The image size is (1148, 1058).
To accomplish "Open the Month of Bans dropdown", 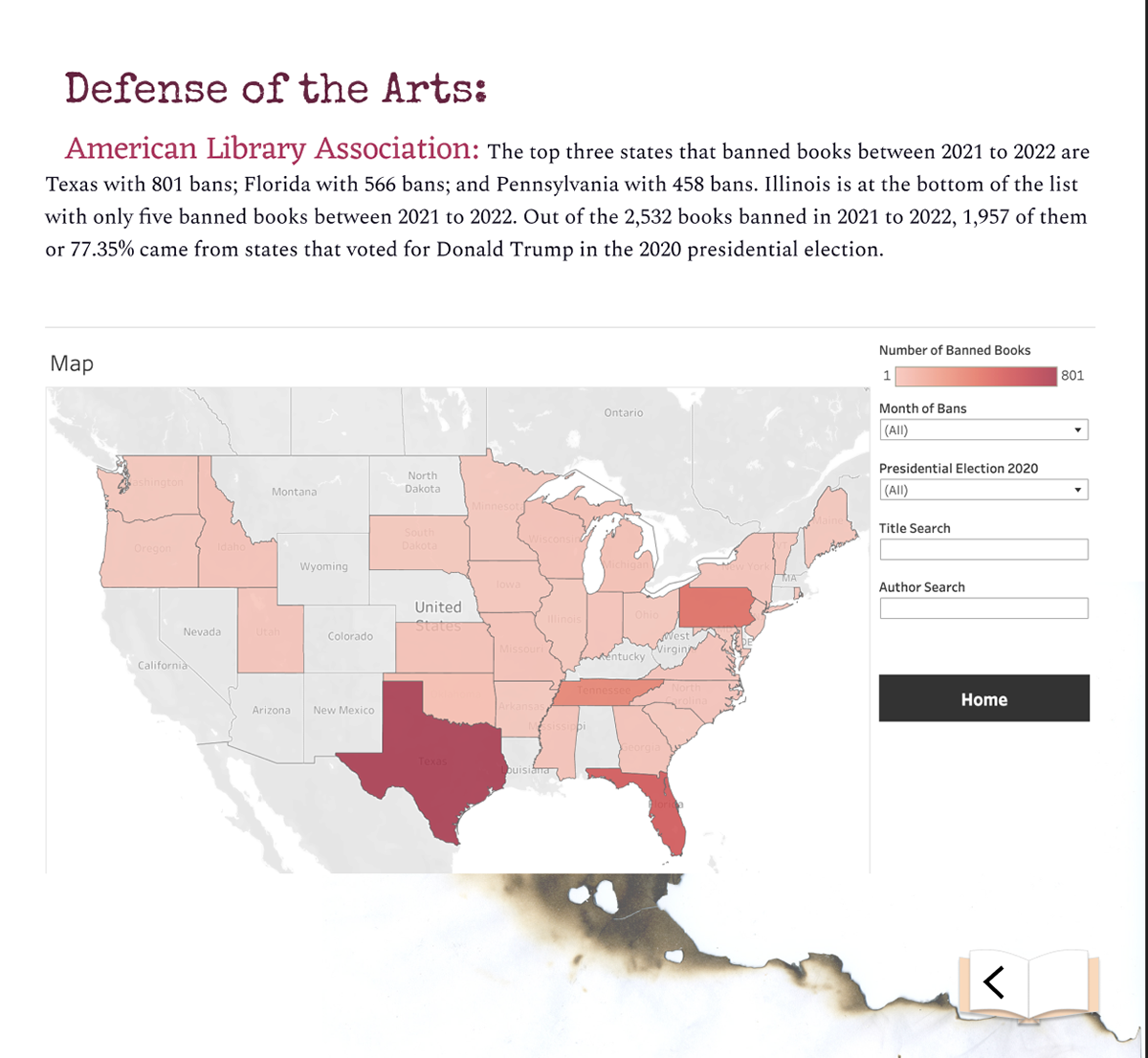I will click(983, 430).
